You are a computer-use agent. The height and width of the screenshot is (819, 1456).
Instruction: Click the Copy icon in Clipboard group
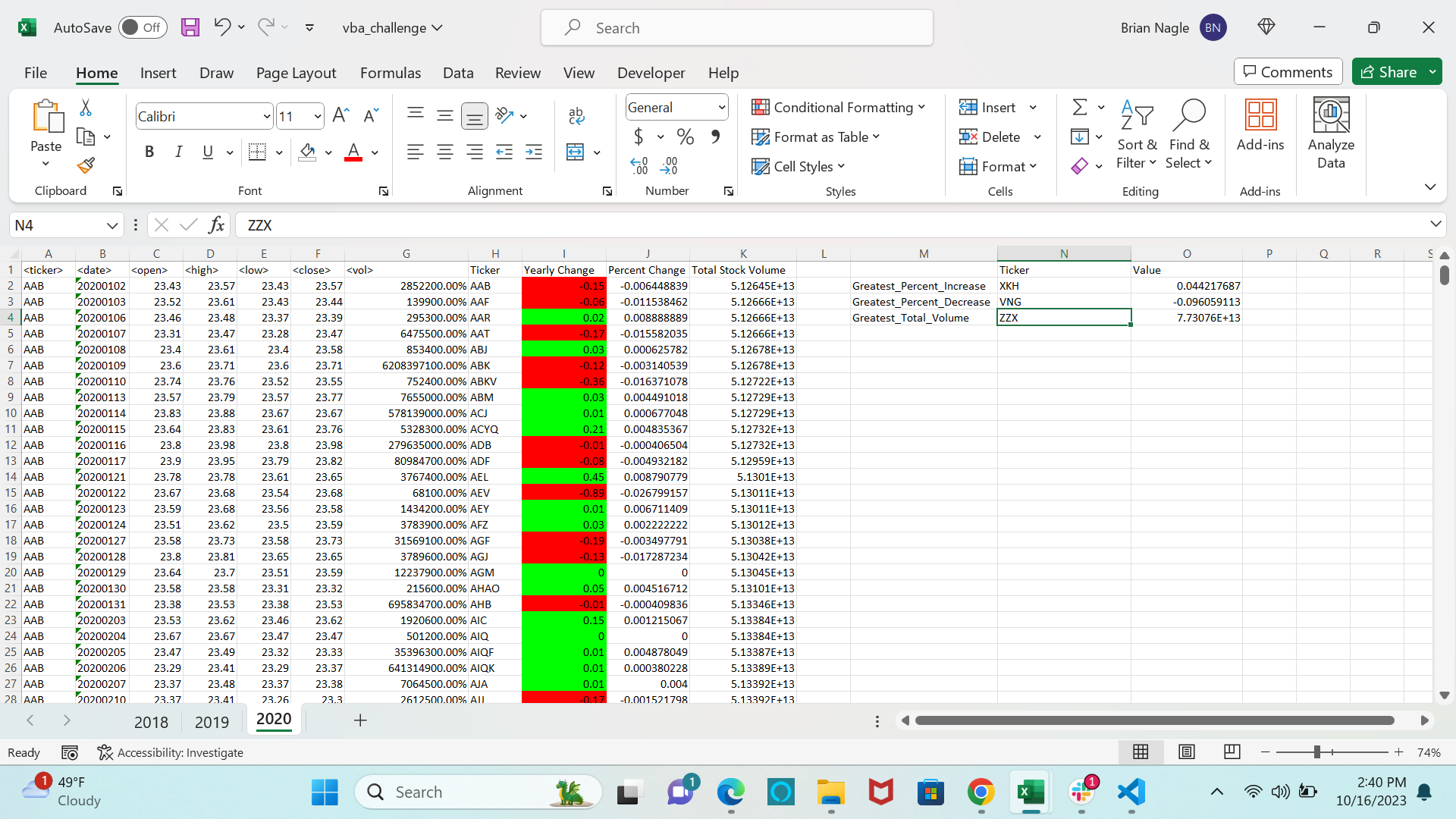pos(86,137)
